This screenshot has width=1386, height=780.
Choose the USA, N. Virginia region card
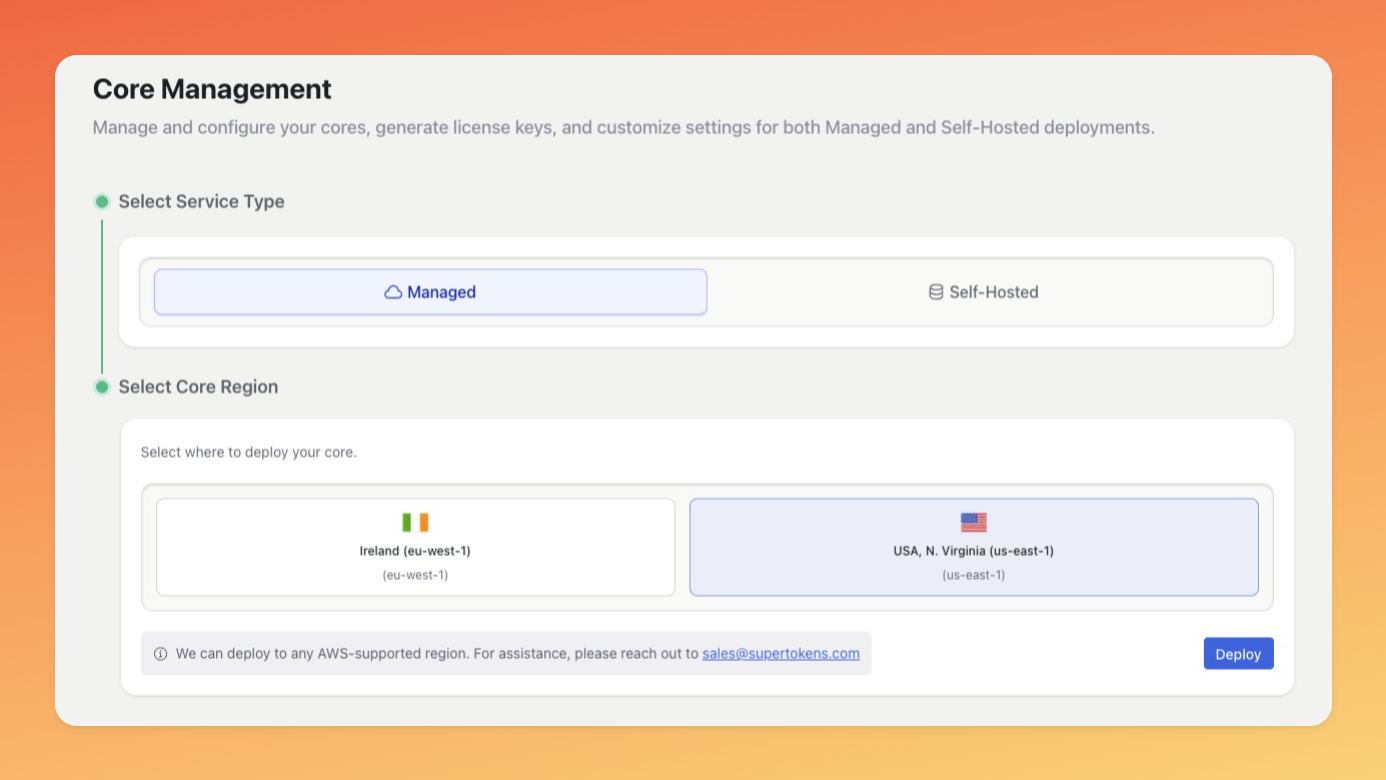973,547
